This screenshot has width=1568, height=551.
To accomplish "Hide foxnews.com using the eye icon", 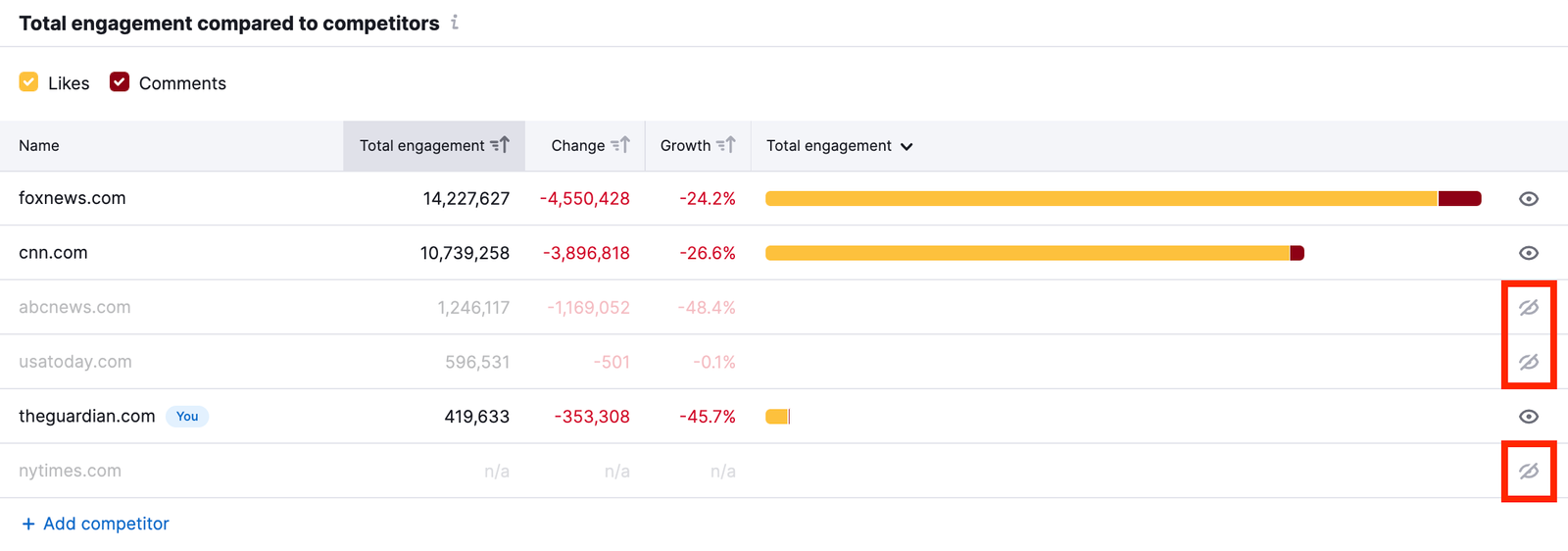I will pos(1528,199).
